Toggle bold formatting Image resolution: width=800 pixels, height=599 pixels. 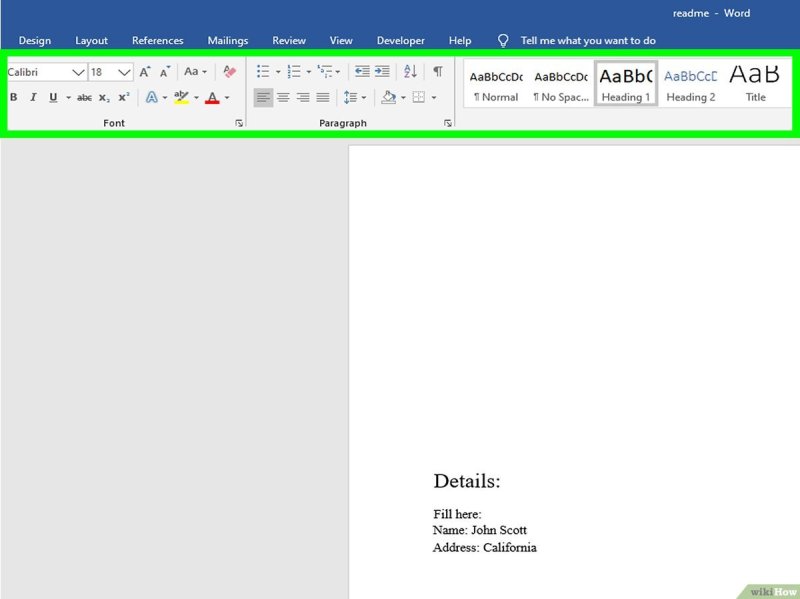(14, 97)
